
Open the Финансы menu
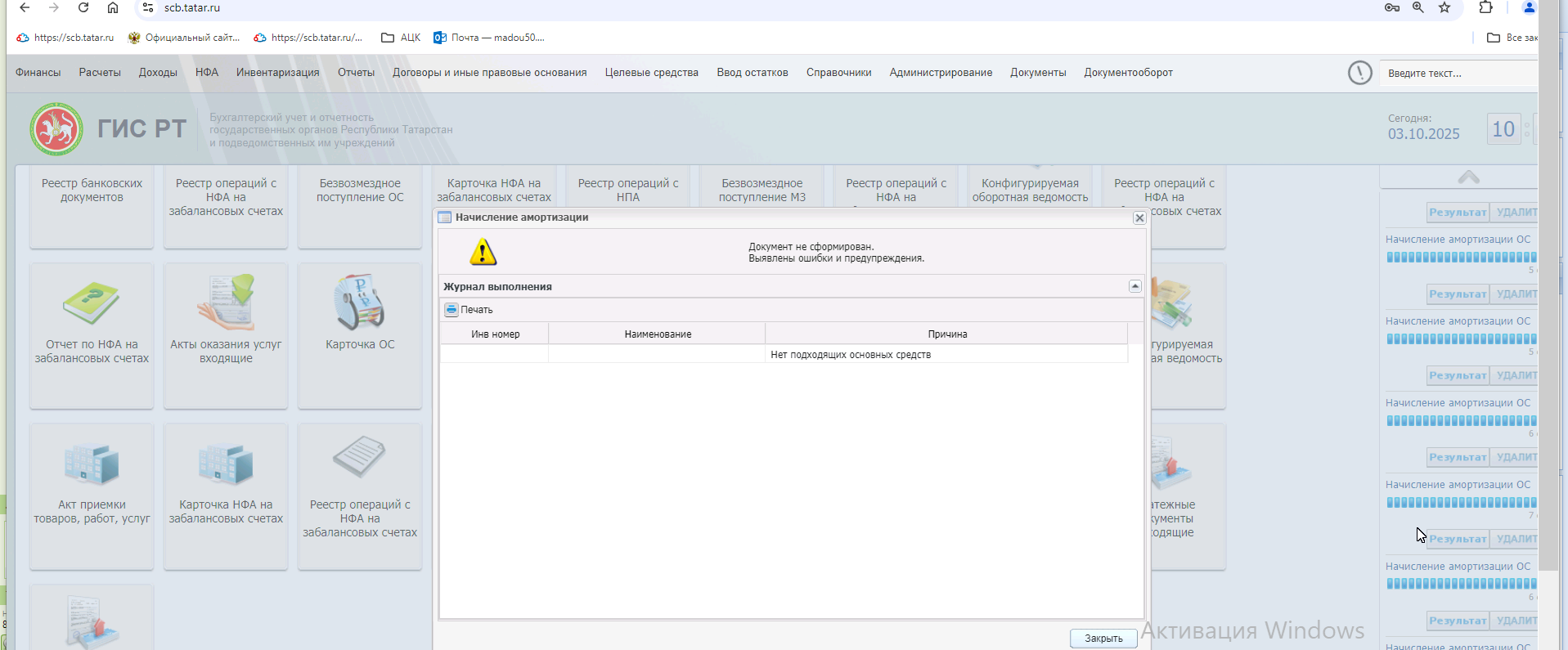(x=38, y=73)
